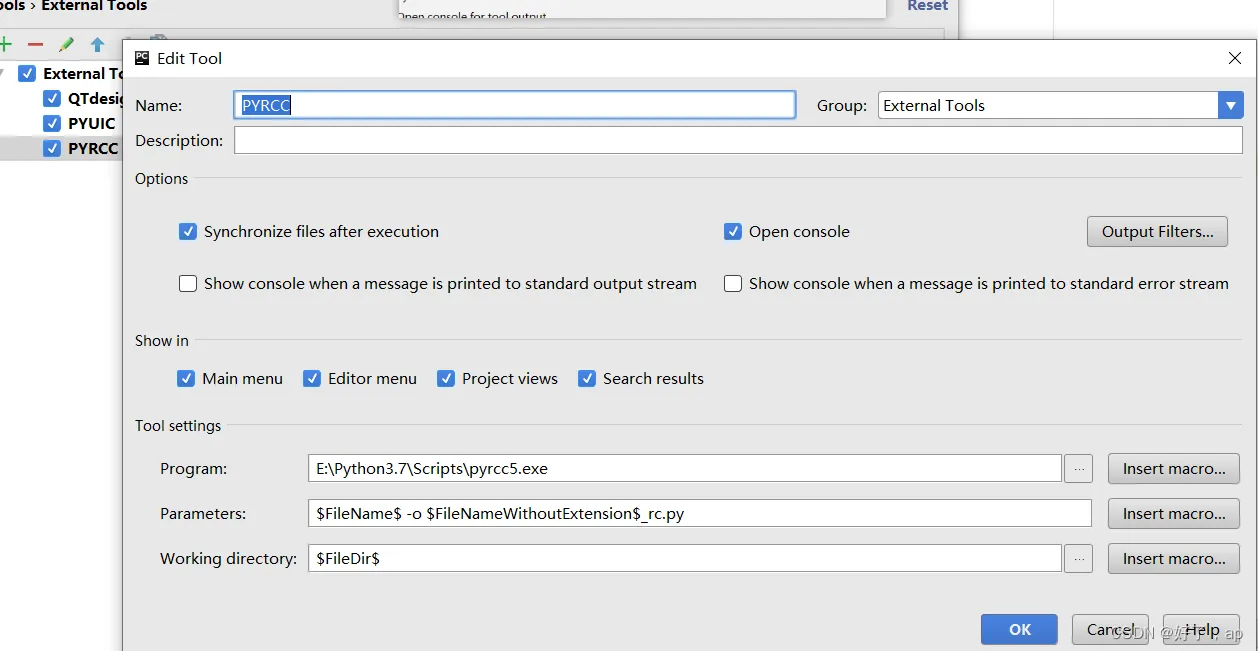Click the Reset link at top
The height and width of the screenshot is (651, 1258).
pyautogui.click(x=927, y=6)
